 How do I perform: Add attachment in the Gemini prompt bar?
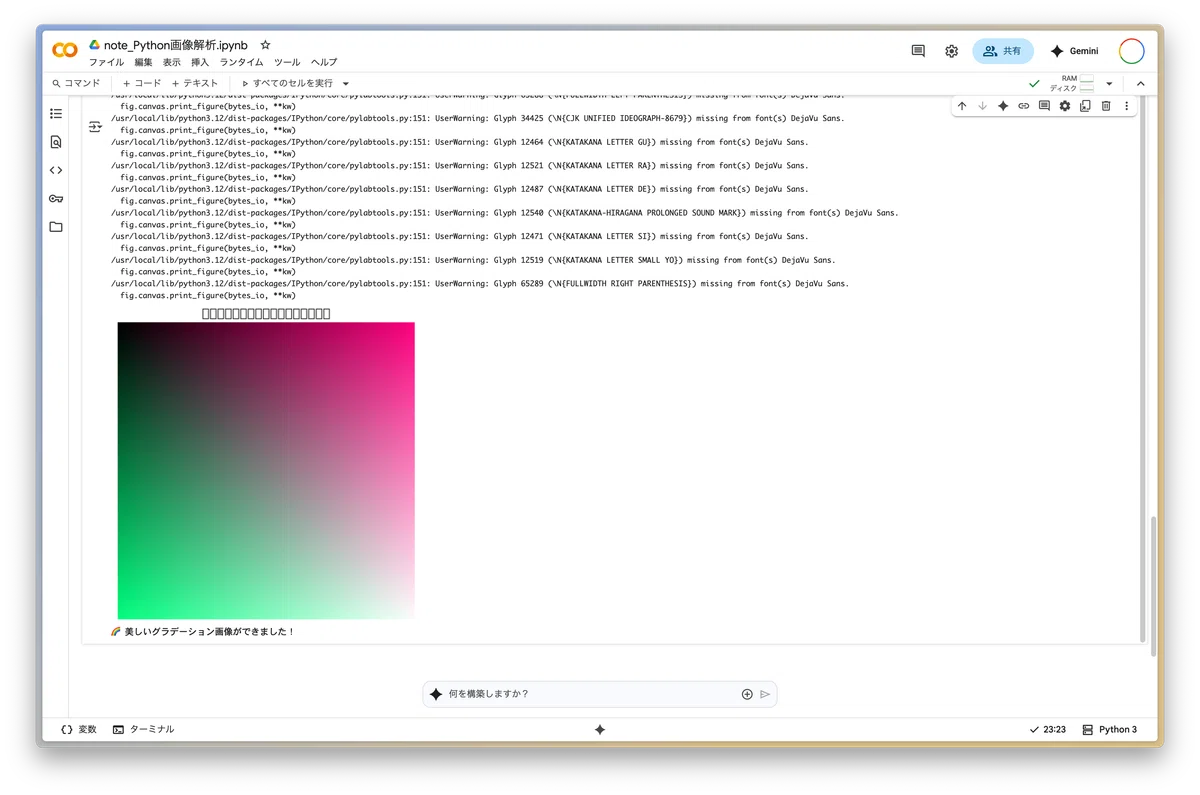click(747, 694)
